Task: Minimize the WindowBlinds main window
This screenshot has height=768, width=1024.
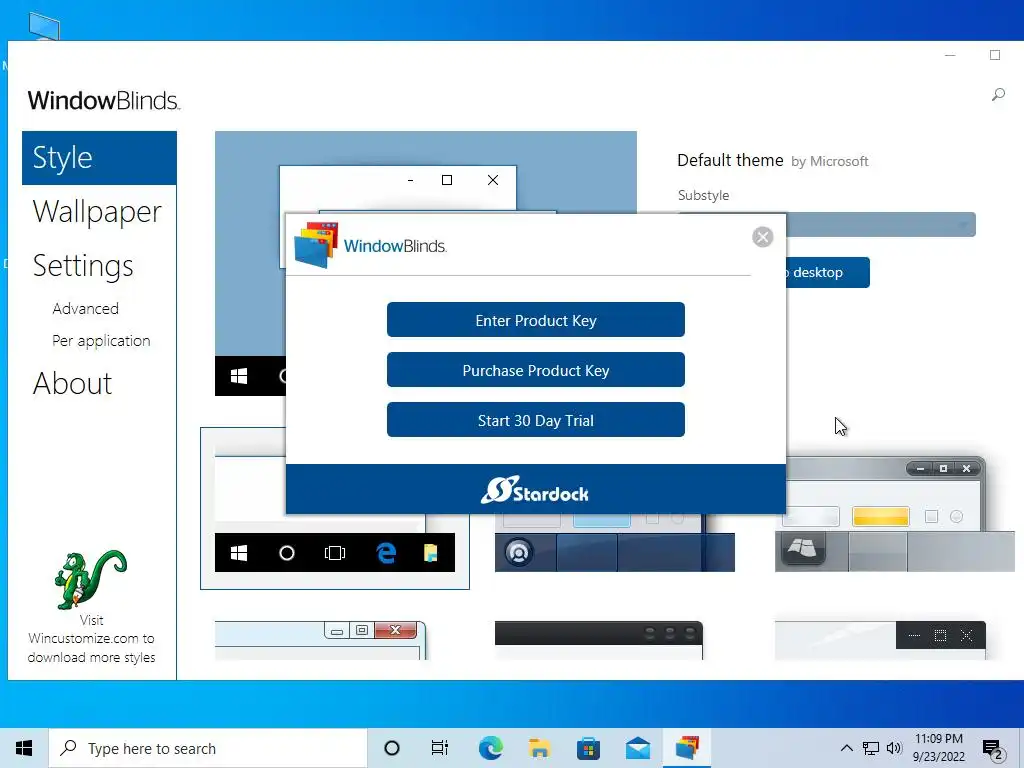Action: (x=950, y=56)
